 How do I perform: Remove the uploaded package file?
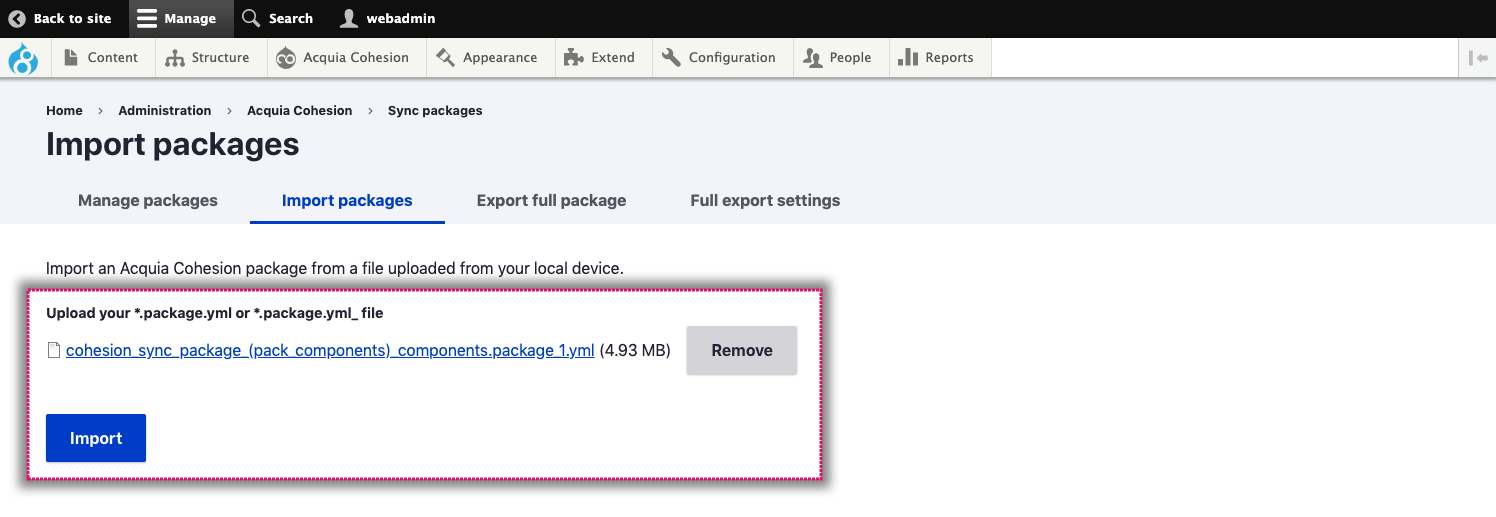pos(742,350)
